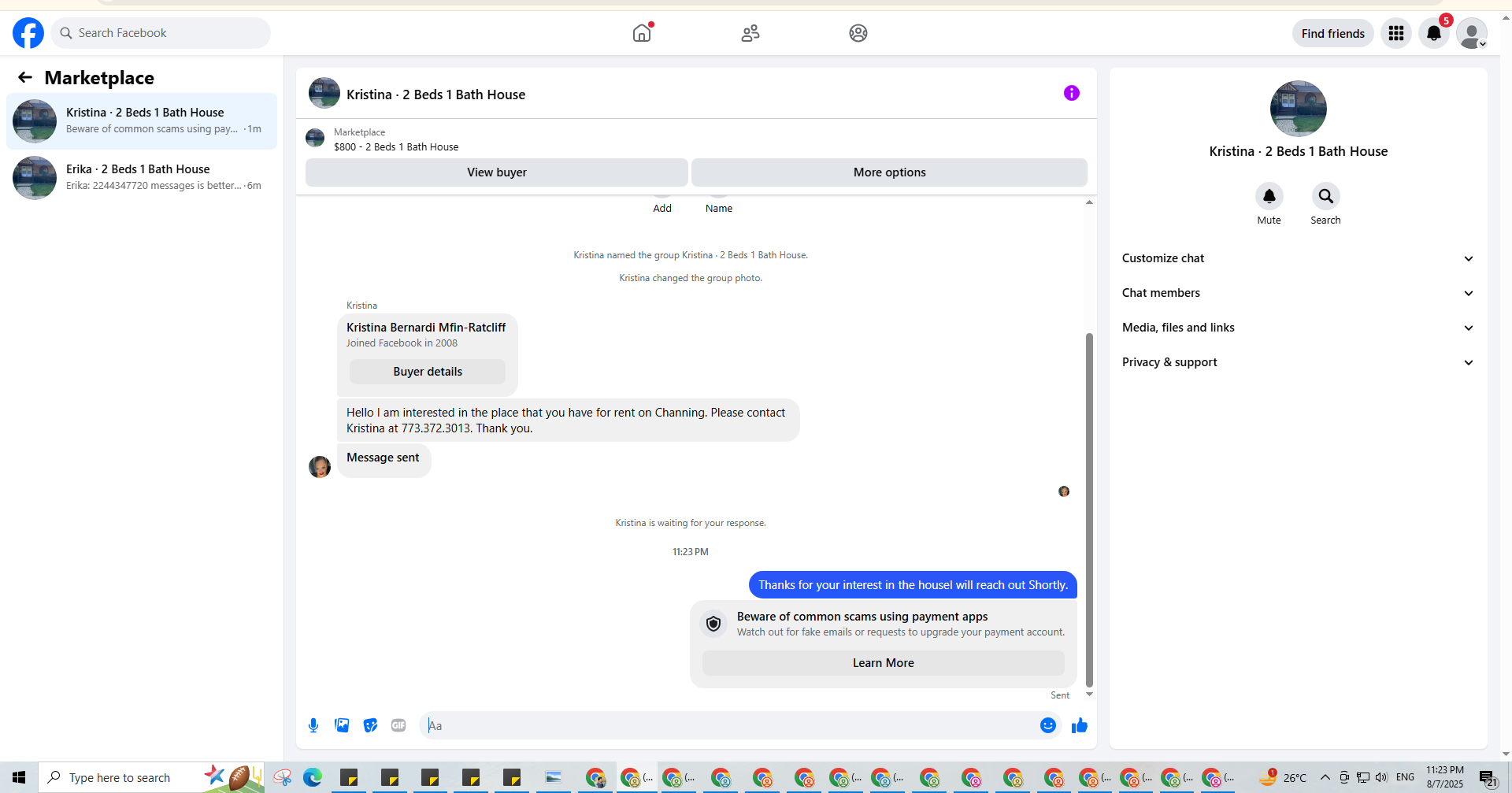Open Microsoft Edge from the taskbar
The width and height of the screenshot is (1512, 793).
(x=313, y=778)
